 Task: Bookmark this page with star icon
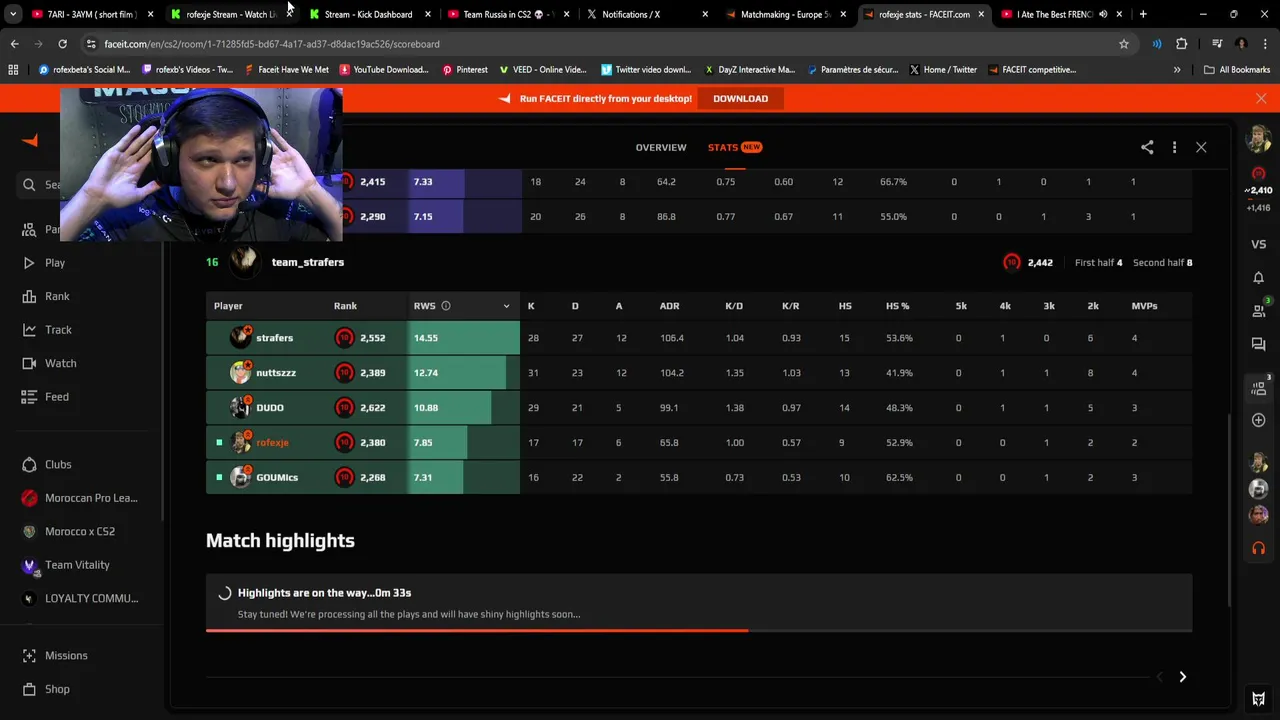[1124, 44]
